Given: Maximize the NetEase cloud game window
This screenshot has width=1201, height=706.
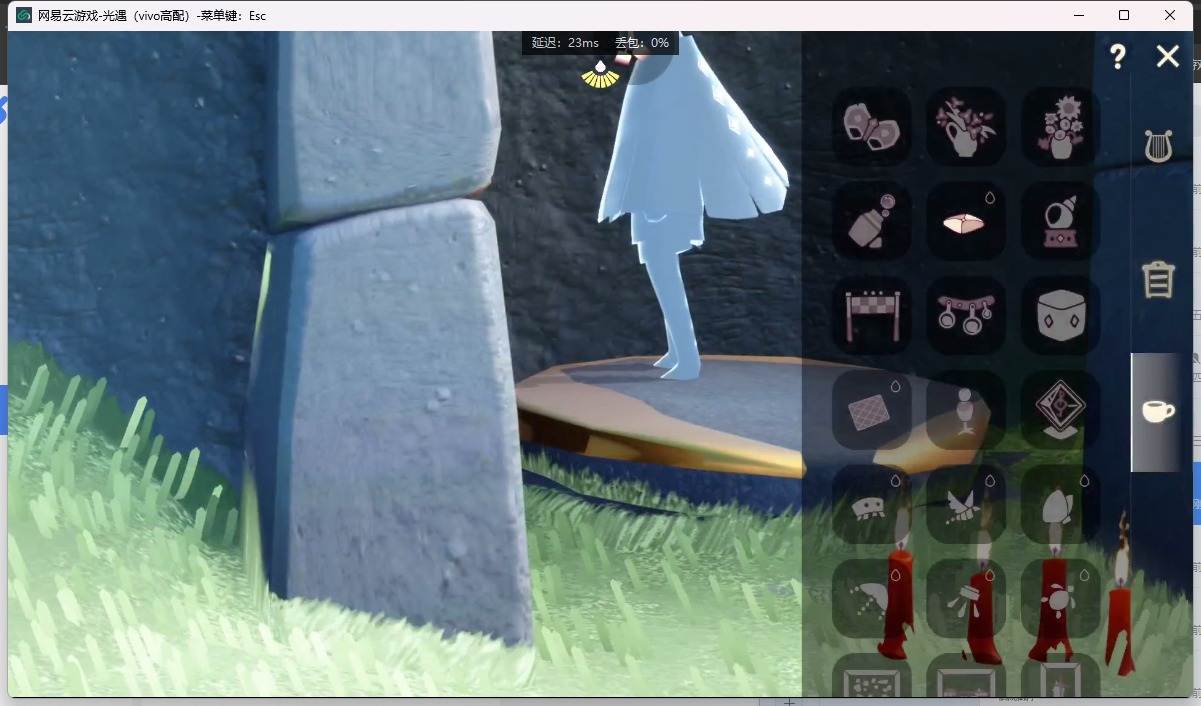Looking at the screenshot, I should 1124,15.
